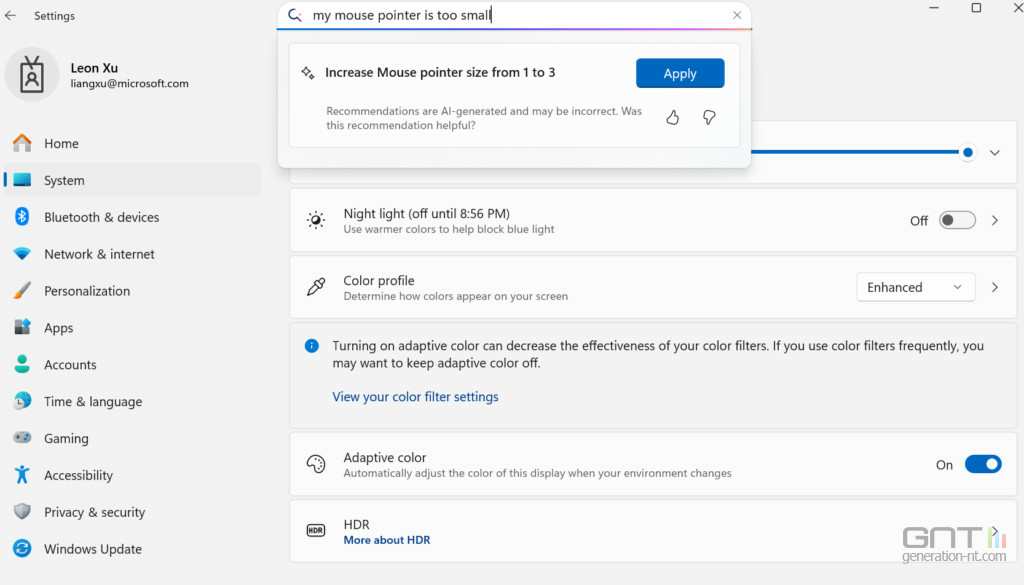Apply the mouse pointer size recommendation
Image resolution: width=1024 pixels, height=585 pixels.
(680, 73)
